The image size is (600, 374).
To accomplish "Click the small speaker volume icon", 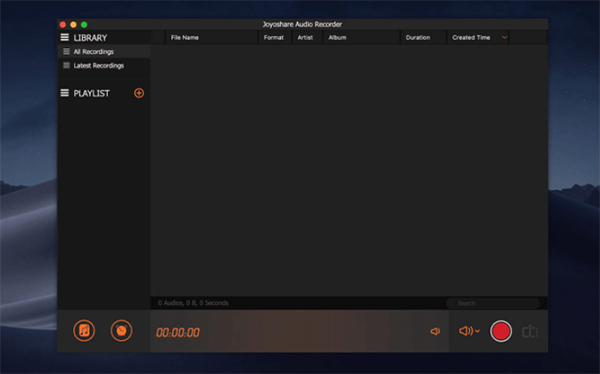I will (435, 331).
